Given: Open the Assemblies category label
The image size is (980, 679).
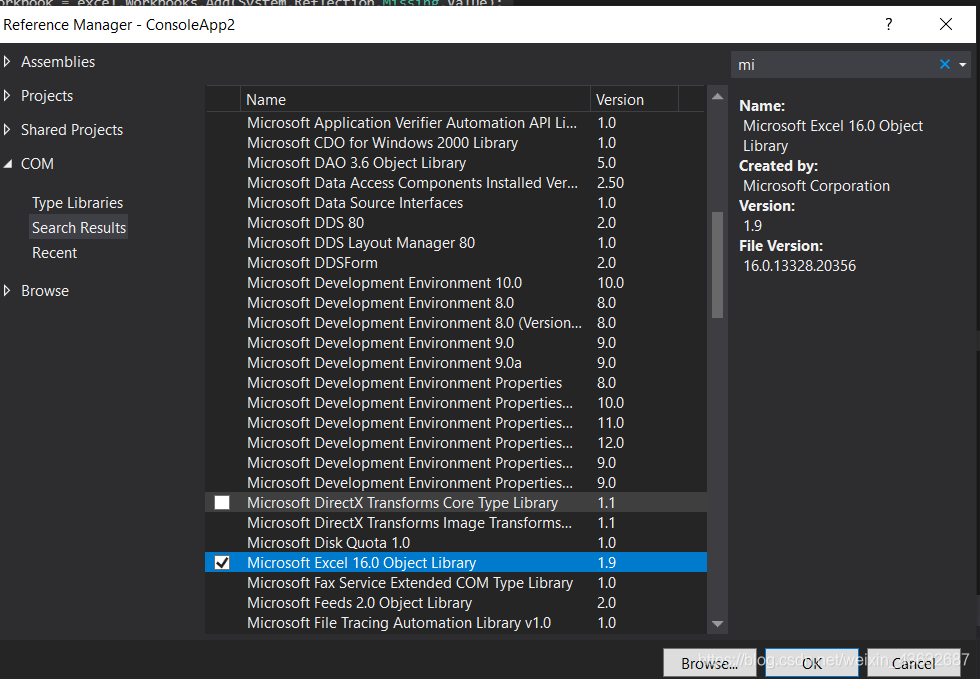Looking at the screenshot, I should pyautogui.click(x=58, y=62).
